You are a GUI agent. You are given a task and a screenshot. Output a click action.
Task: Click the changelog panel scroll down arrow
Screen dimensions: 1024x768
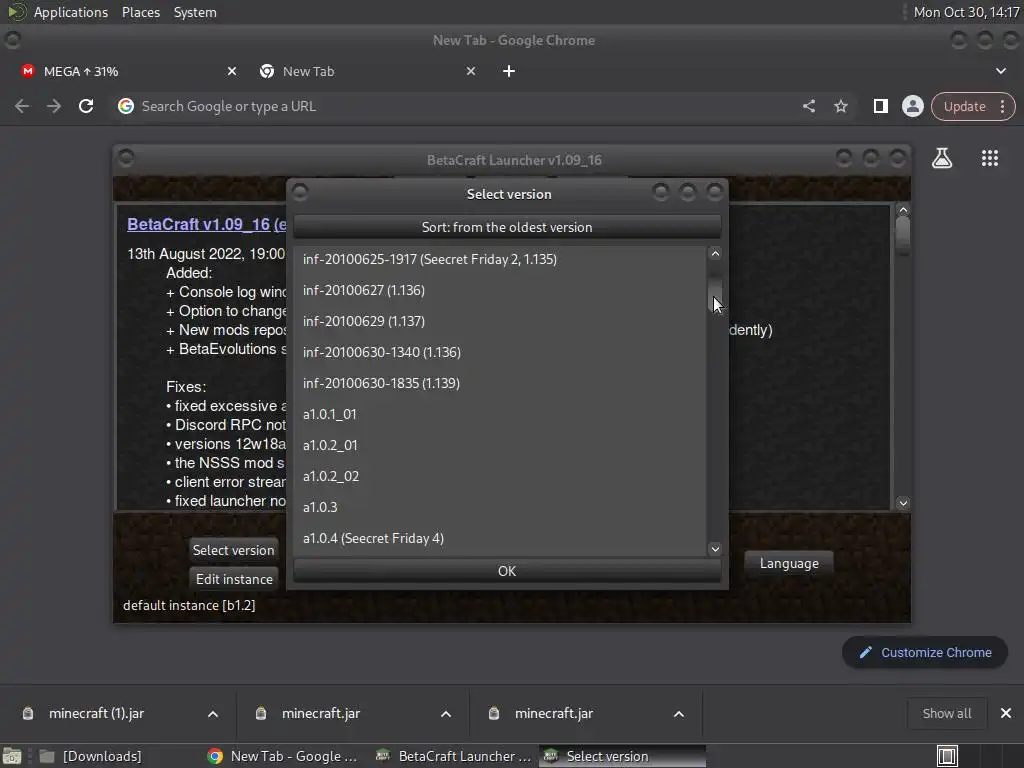(x=903, y=503)
